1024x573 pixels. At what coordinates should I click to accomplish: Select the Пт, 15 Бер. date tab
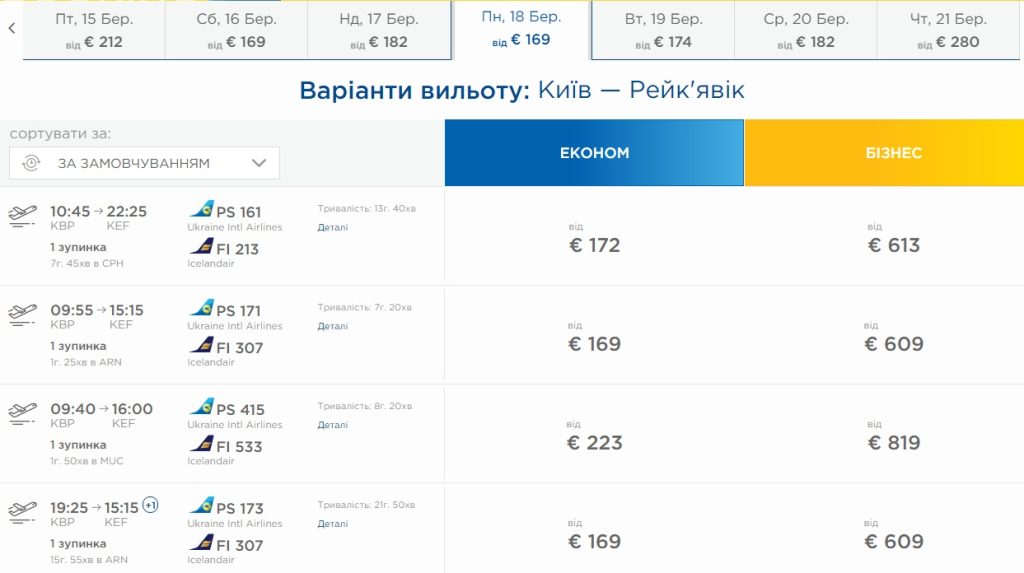click(94, 30)
